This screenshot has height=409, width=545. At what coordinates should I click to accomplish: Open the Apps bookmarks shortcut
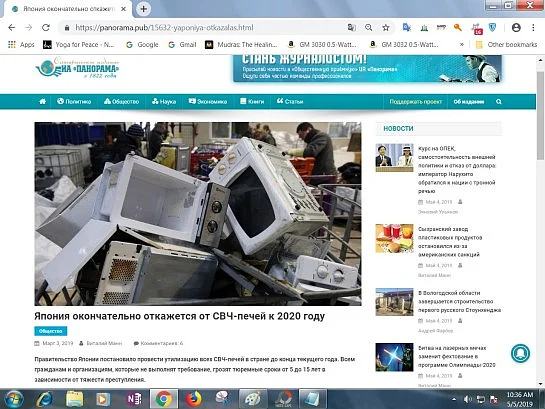21,44
